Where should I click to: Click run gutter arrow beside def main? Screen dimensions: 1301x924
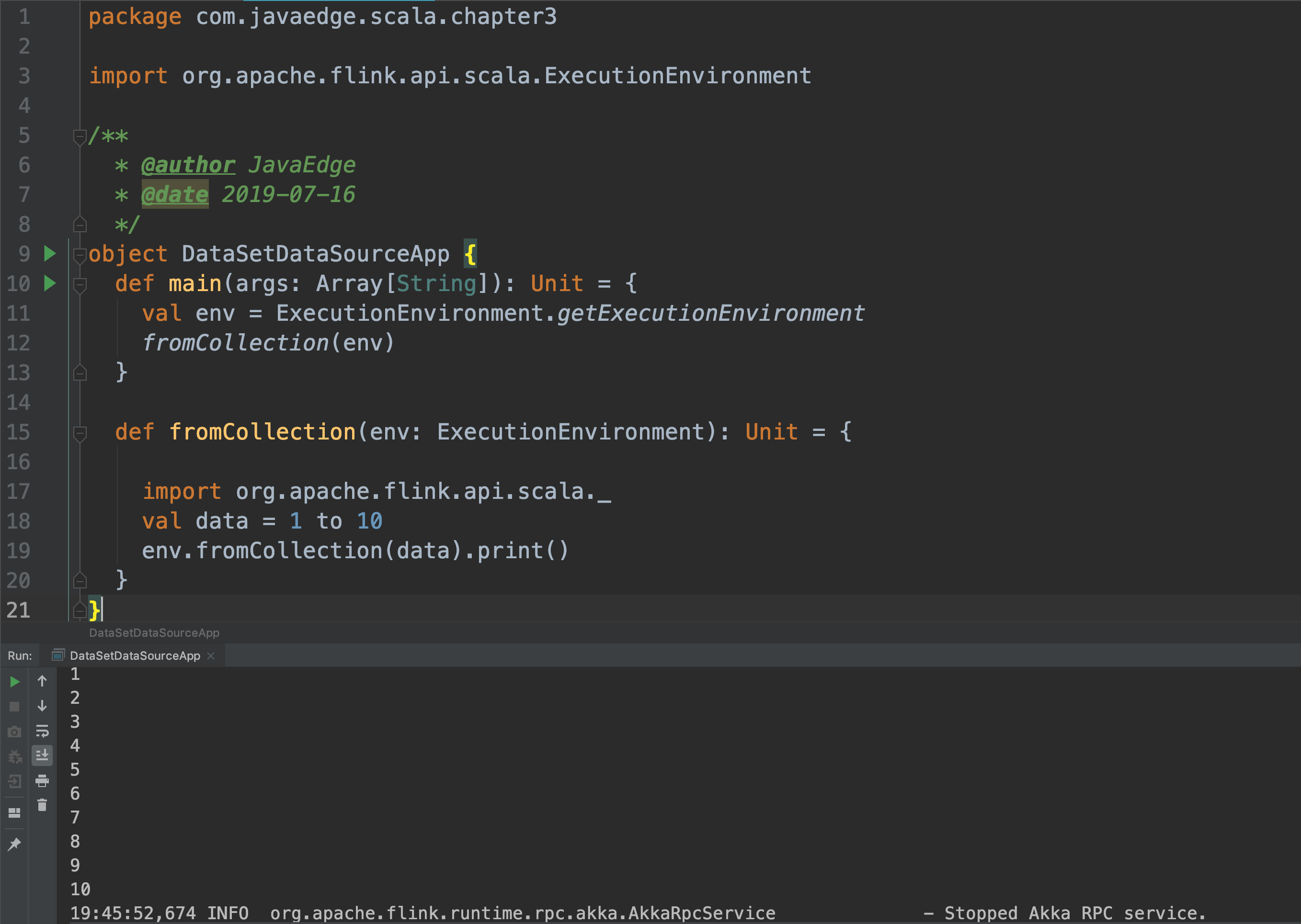(x=50, y=283)
